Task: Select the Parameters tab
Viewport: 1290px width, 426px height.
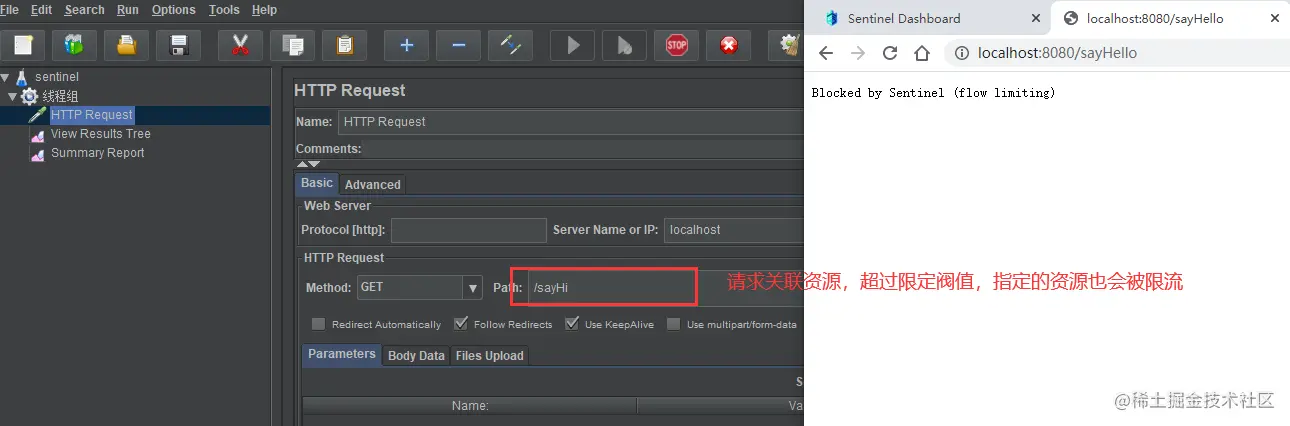Action: 341,355
